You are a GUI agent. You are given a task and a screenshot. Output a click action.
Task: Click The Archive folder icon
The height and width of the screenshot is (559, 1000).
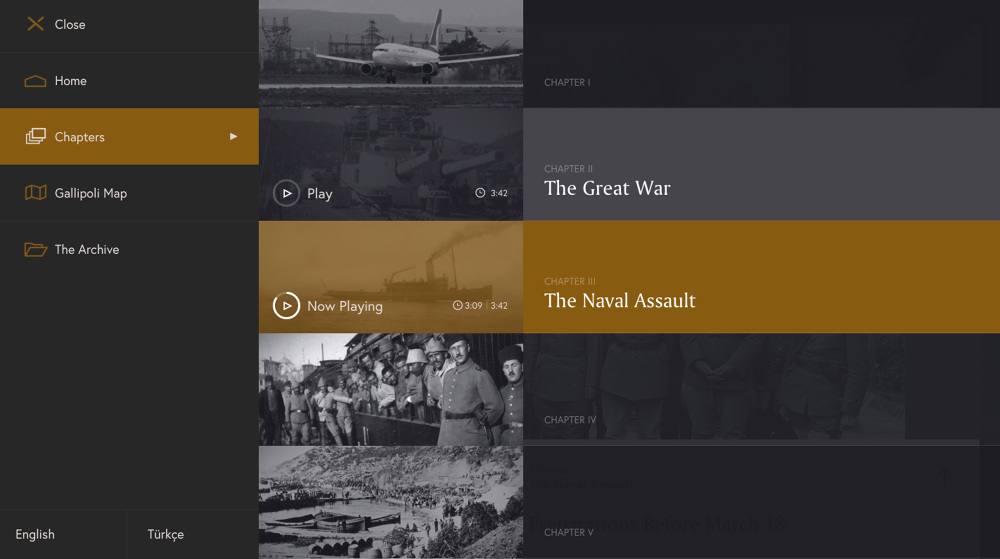35,250
